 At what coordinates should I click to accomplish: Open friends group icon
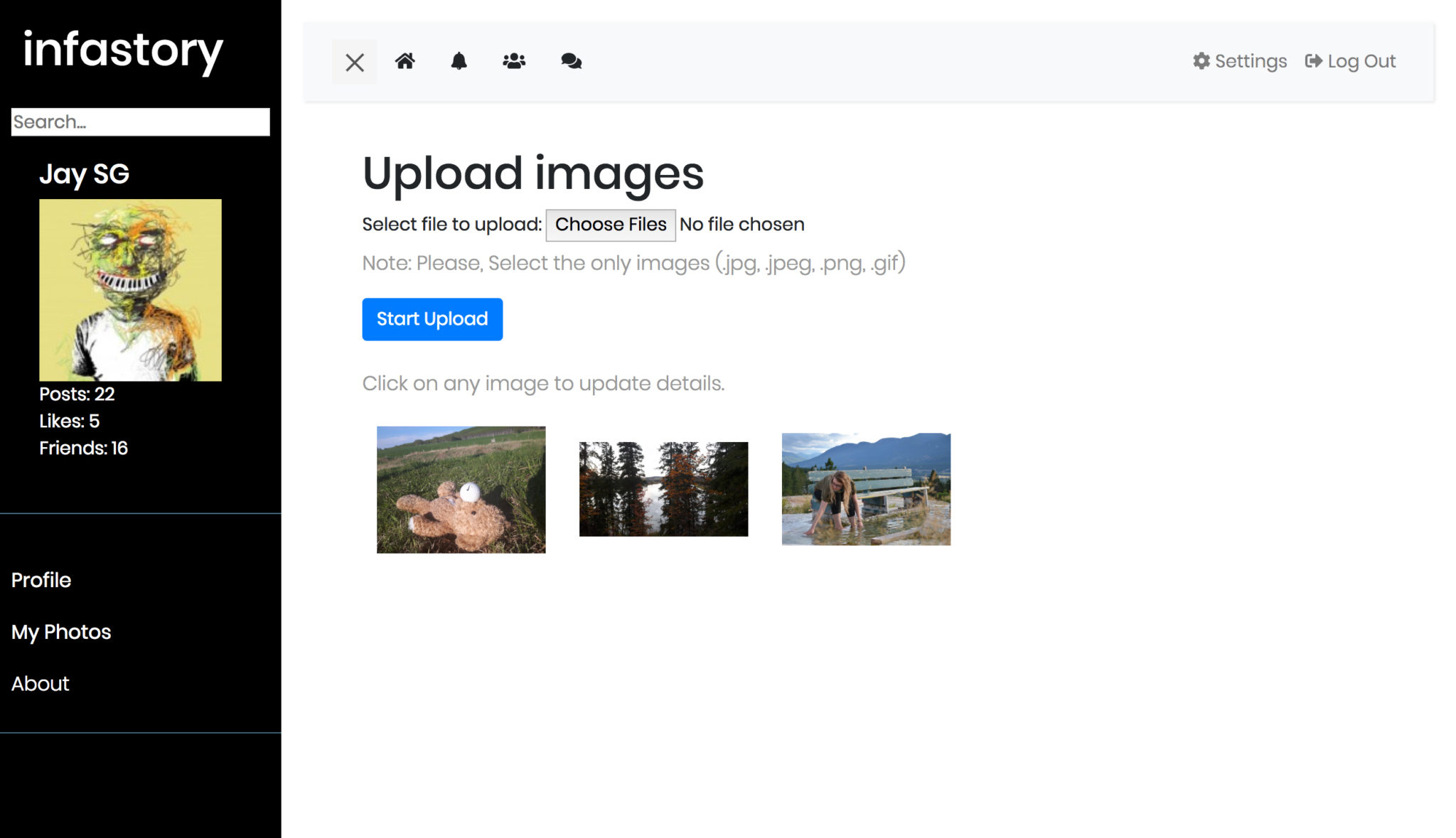click(514, 61)
